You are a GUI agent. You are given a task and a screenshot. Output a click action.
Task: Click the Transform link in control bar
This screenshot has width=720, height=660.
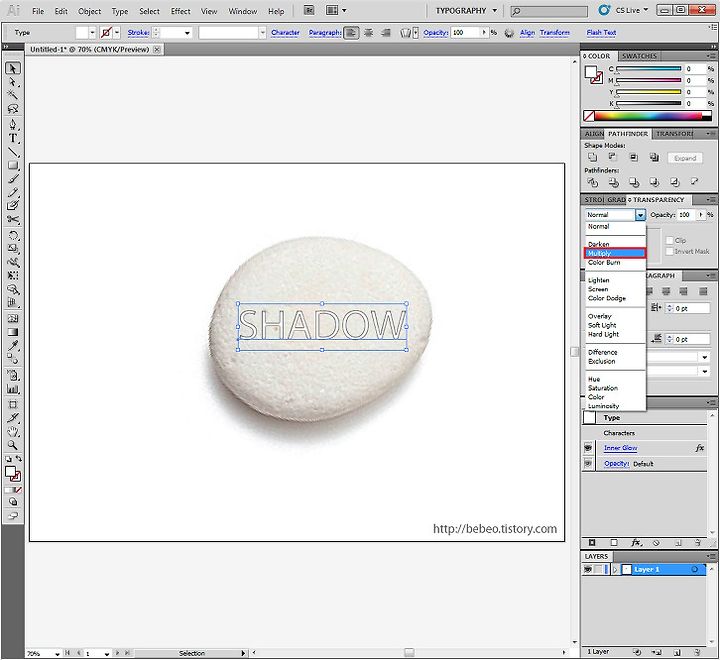(x=555, y=33)
